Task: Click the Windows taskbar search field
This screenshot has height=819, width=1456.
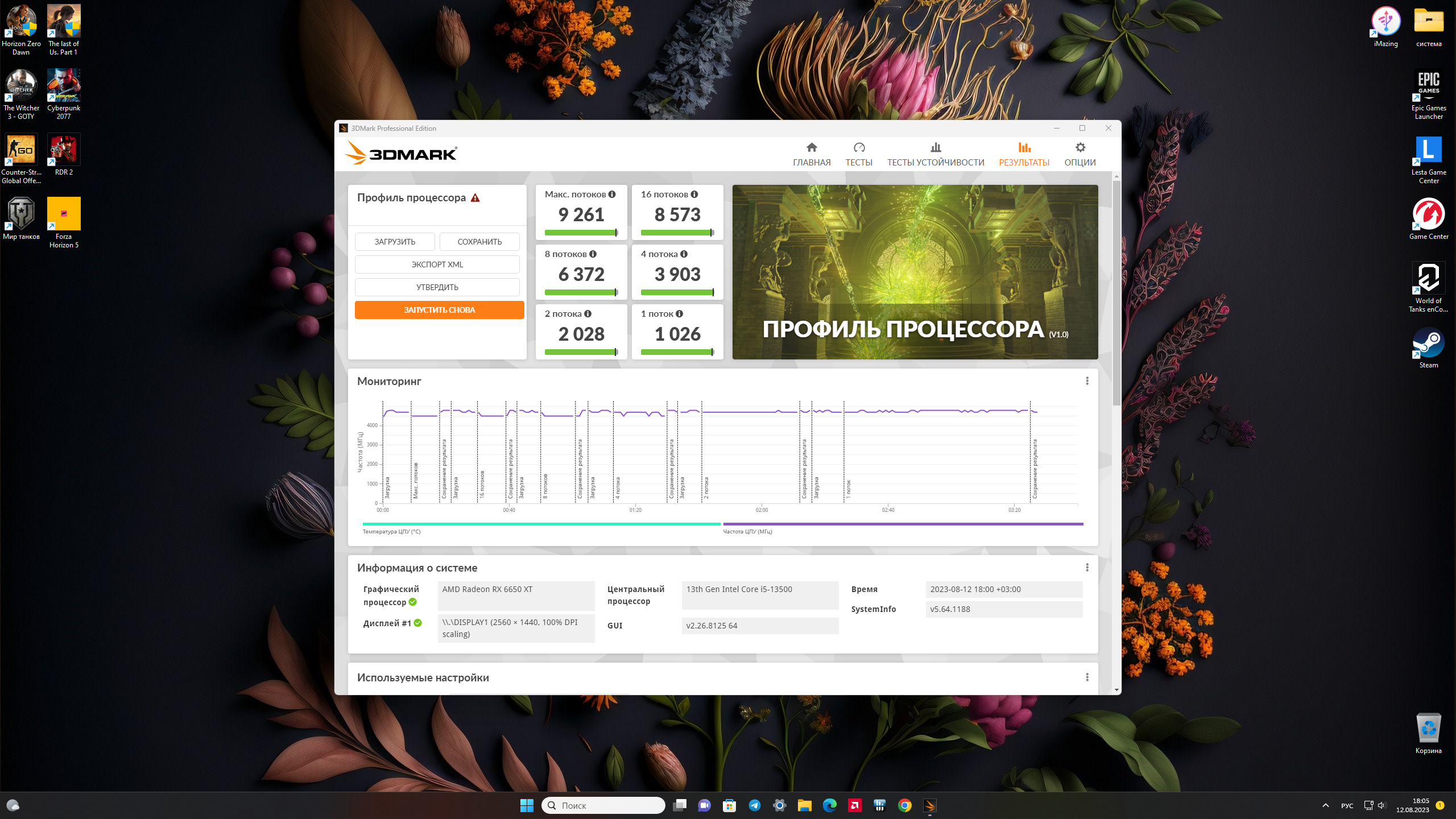Action: 603,805
